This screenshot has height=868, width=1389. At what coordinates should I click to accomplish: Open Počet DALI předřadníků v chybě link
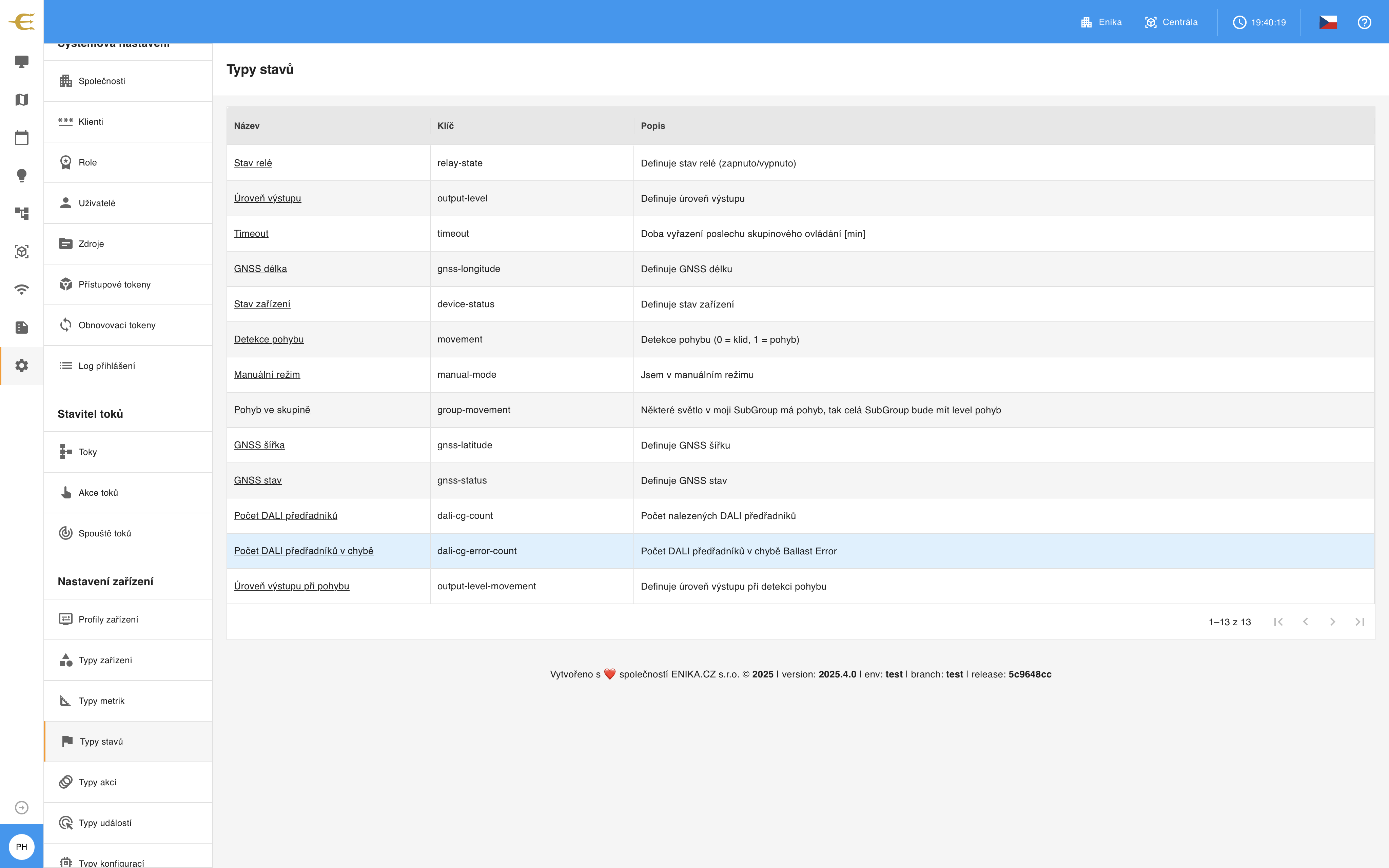303,551
